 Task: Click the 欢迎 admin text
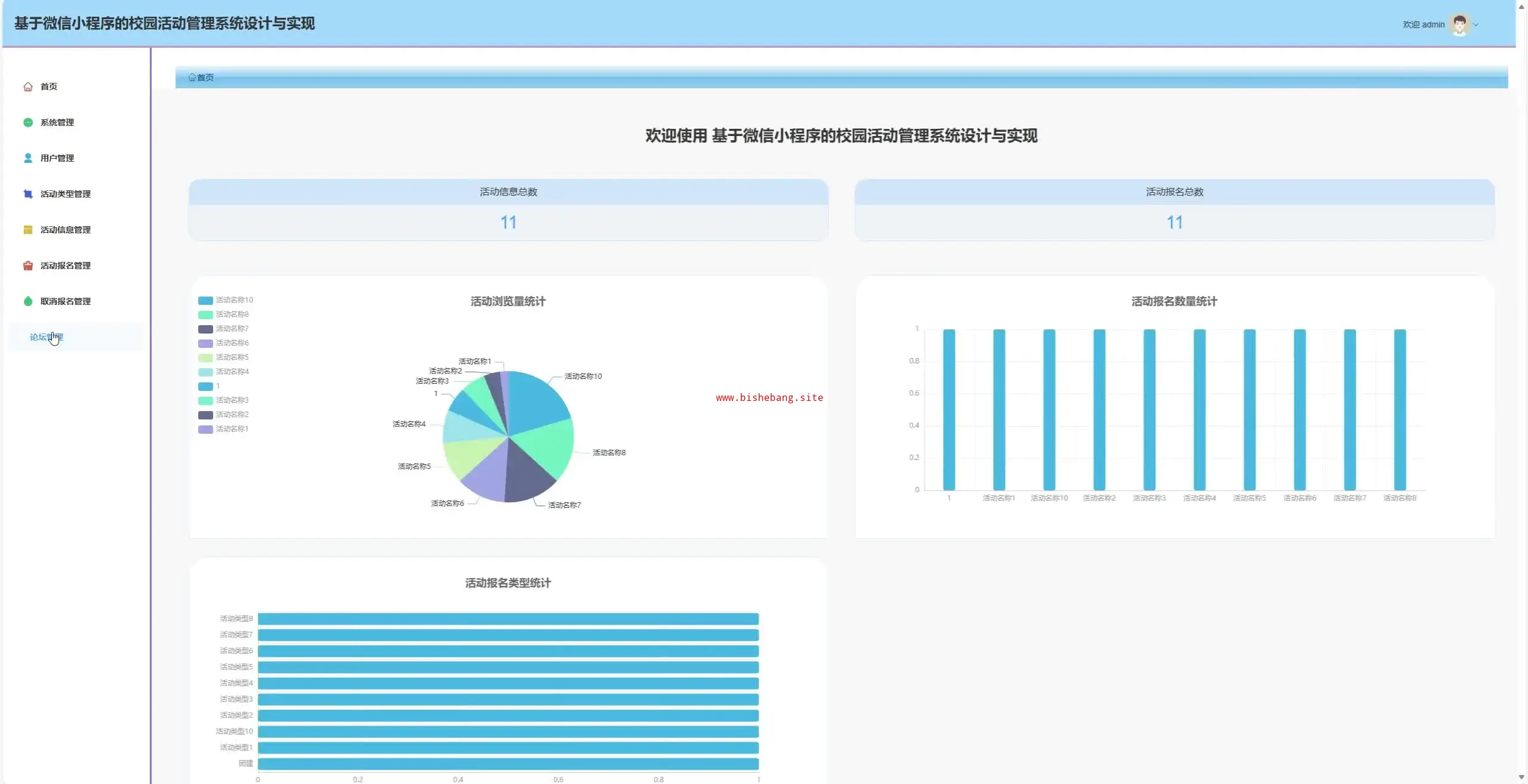(x=1423, y=24)
